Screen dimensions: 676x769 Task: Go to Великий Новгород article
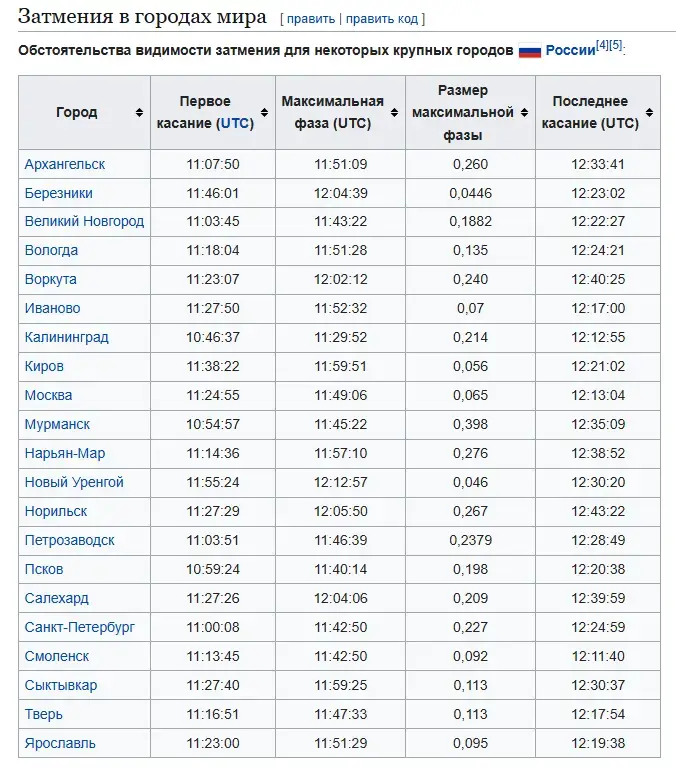tap(84, 221)
